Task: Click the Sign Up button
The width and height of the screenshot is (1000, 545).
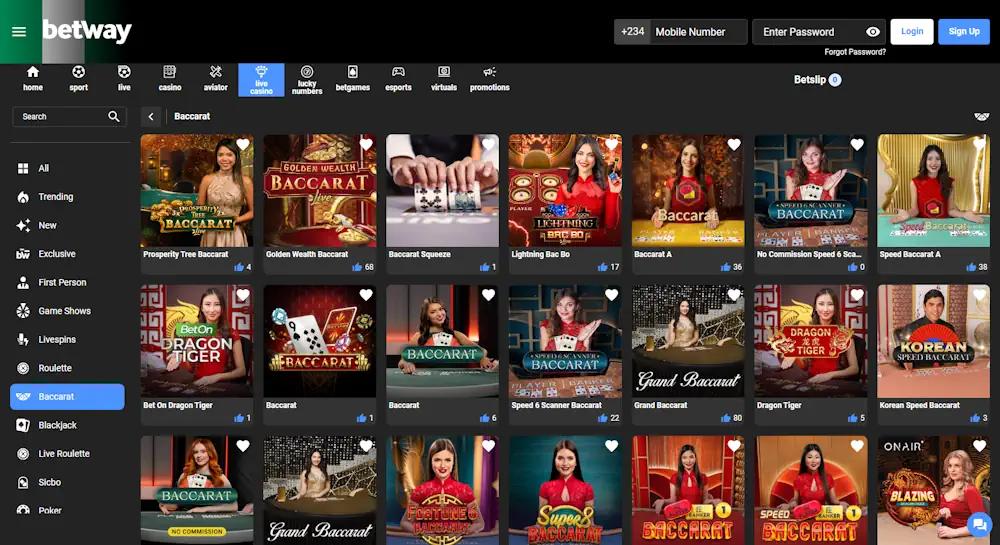Action: 964,31
